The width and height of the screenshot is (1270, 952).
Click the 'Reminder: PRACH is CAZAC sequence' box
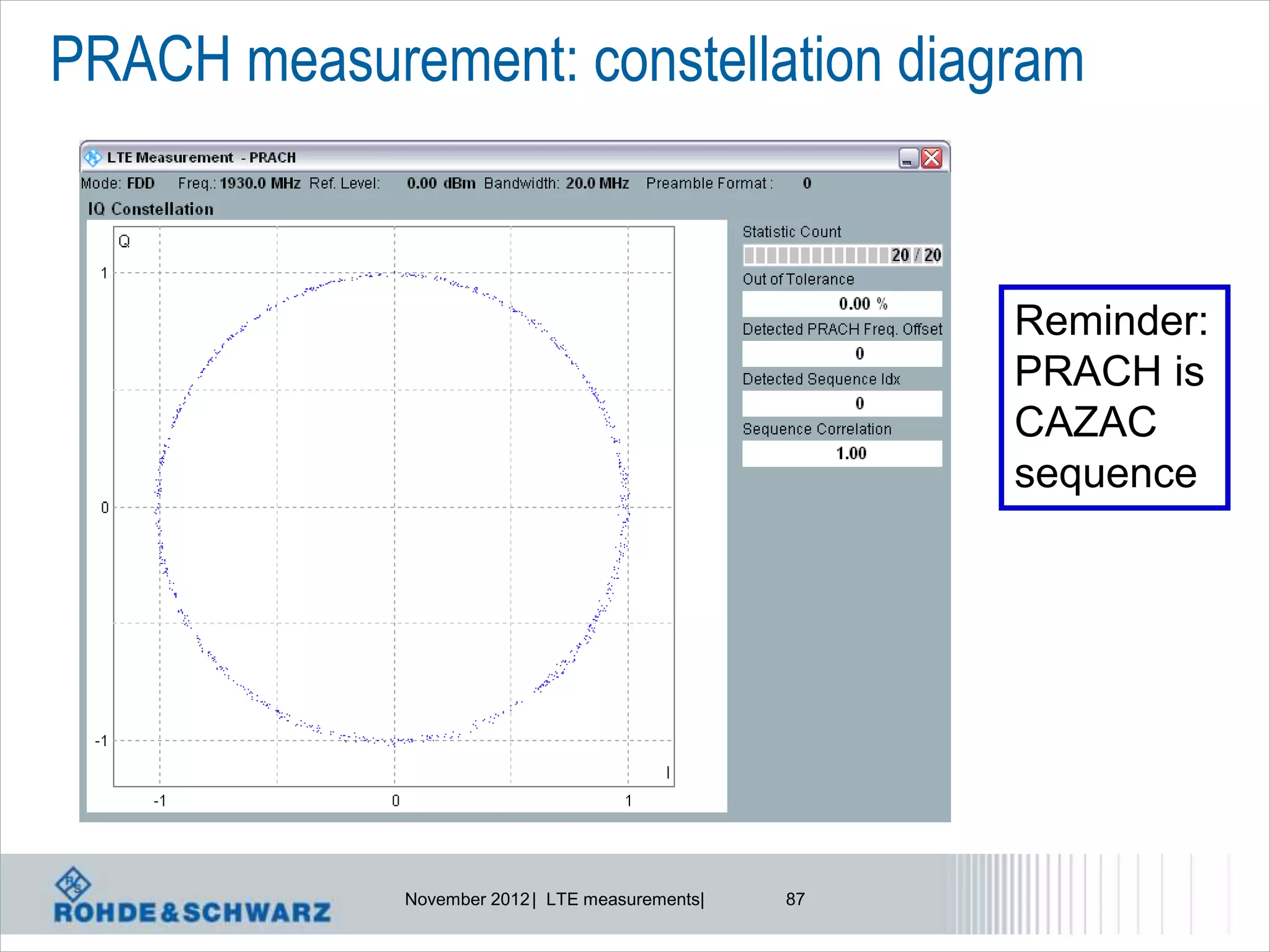coord(1114,397)
